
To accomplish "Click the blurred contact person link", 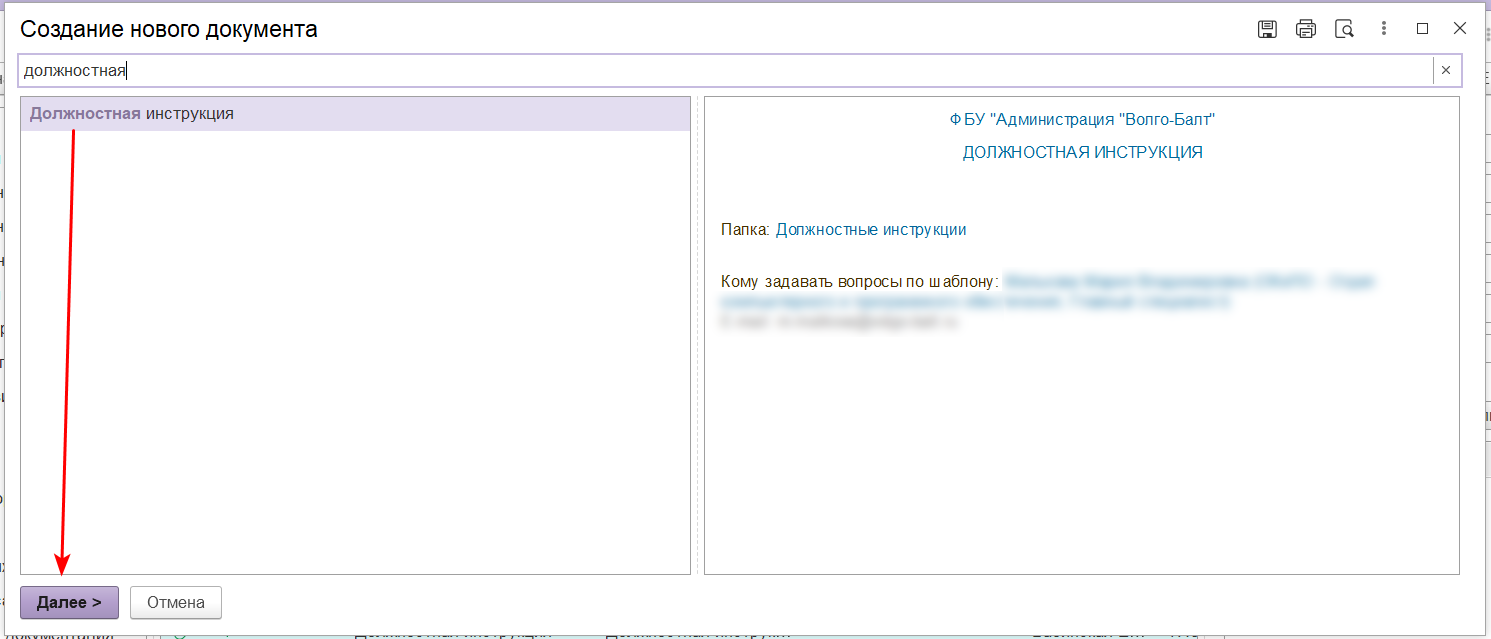I will click(1190, 283).
